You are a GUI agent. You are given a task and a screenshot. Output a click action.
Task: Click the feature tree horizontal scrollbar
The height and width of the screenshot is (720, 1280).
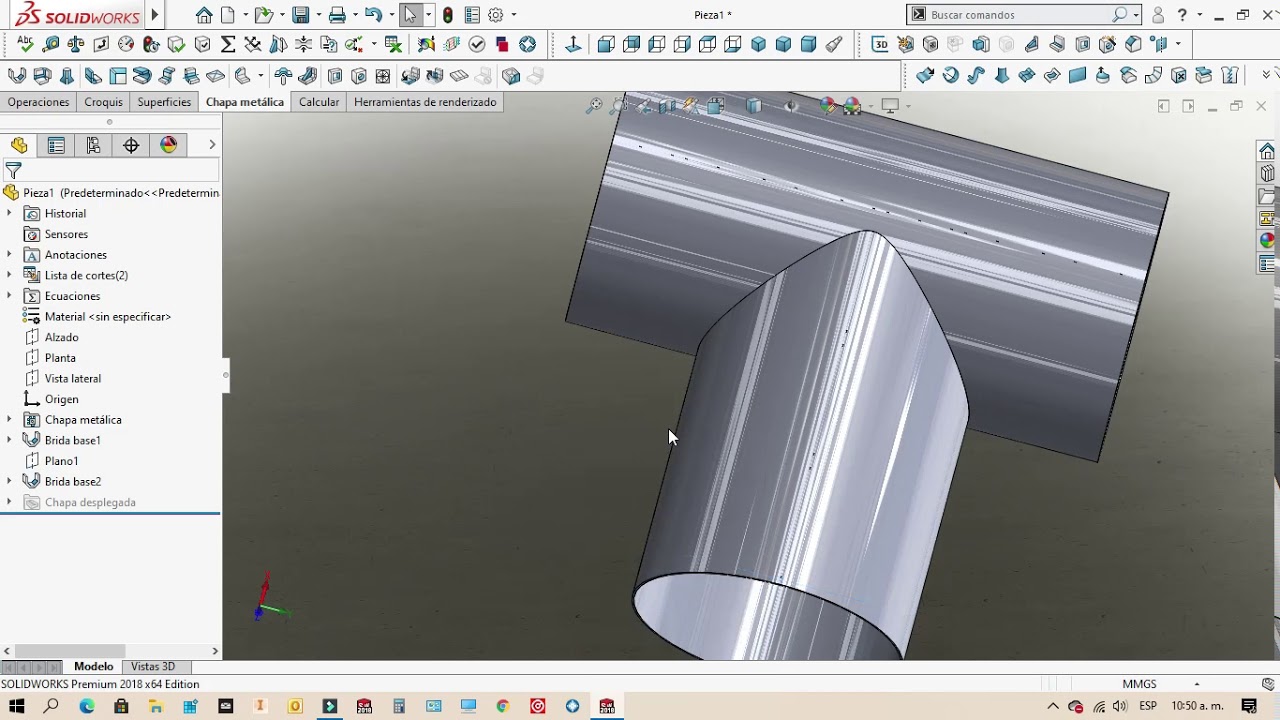(70, 651)
